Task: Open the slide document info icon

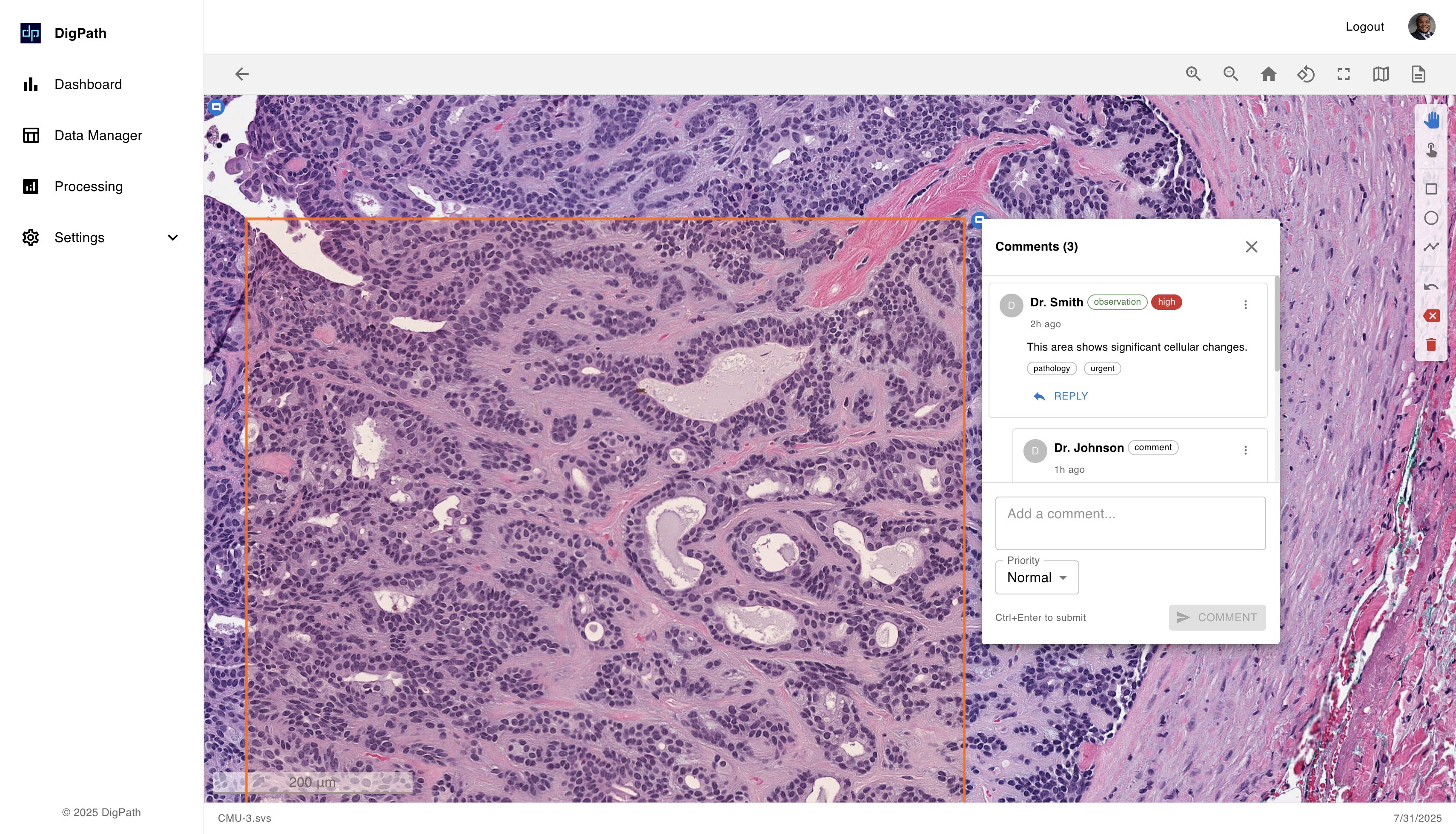Action: [1418, 74]
